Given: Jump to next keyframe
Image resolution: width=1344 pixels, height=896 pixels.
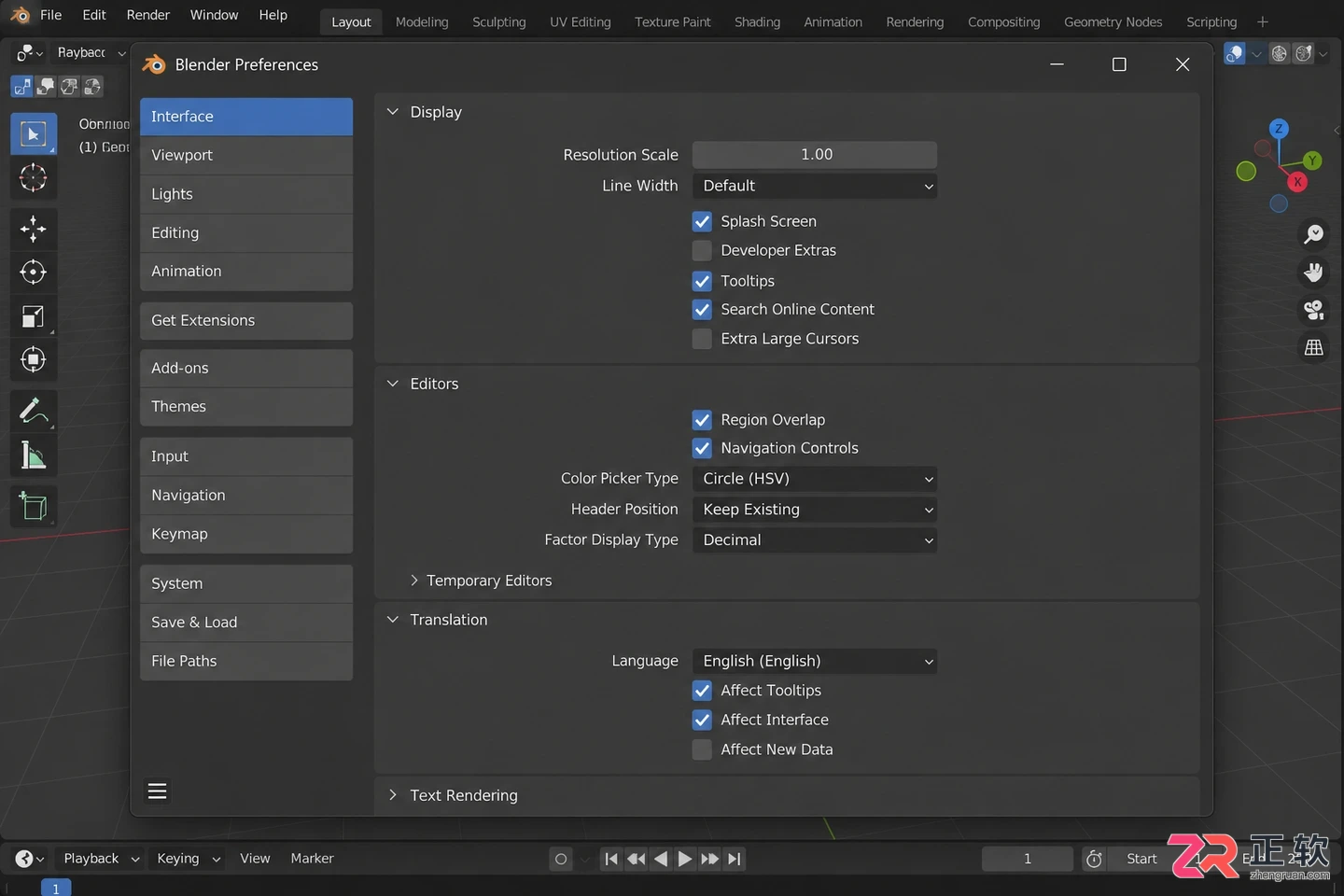Looking at the screenshot, I should click(709, 859).
